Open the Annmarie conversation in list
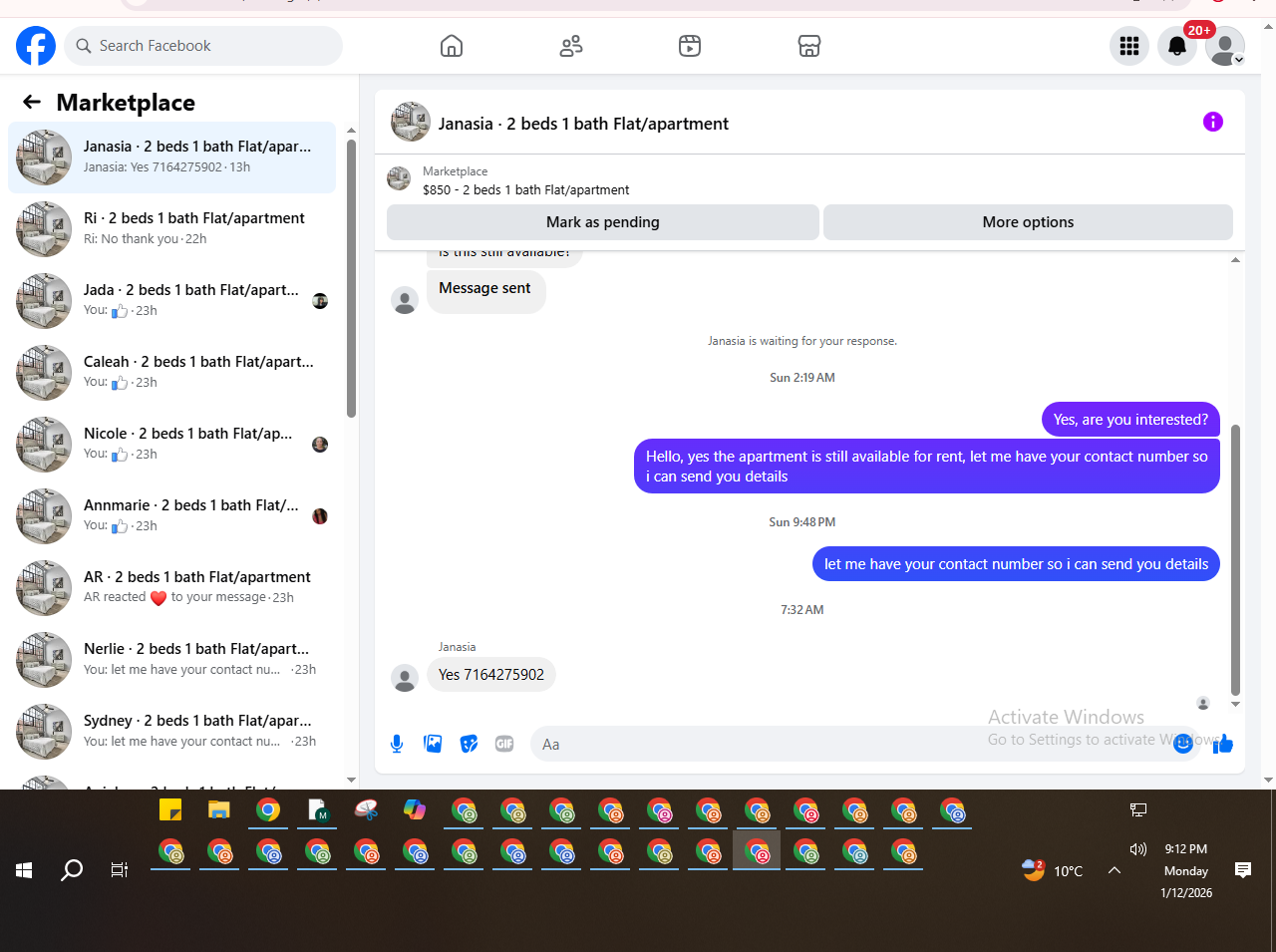 (x=171, y=516)
